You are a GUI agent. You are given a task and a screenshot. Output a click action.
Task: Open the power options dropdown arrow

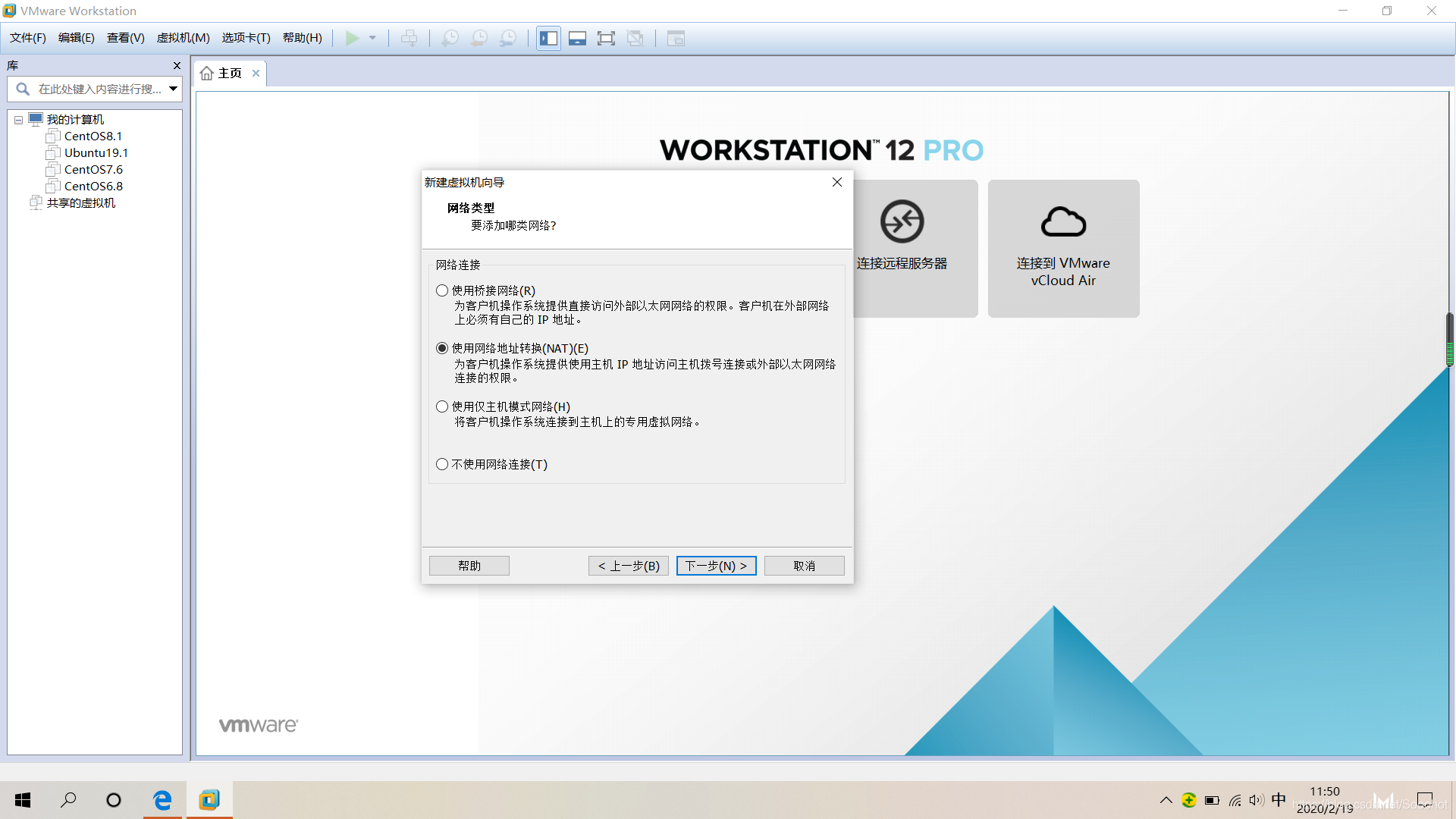[x=372, y=38]
